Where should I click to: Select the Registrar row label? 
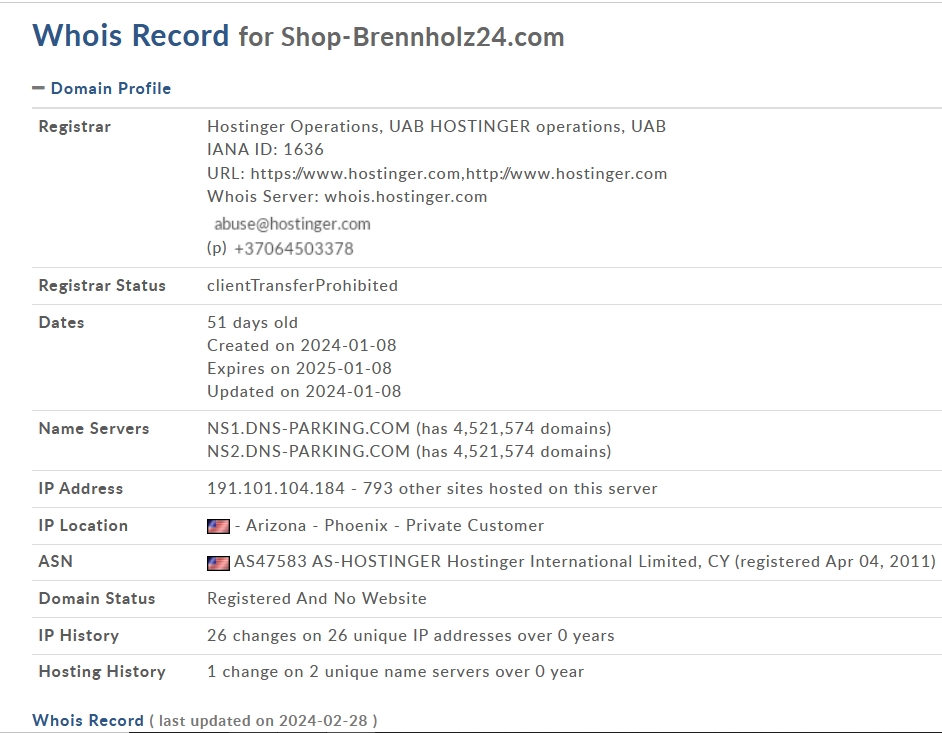pos(74,127)
